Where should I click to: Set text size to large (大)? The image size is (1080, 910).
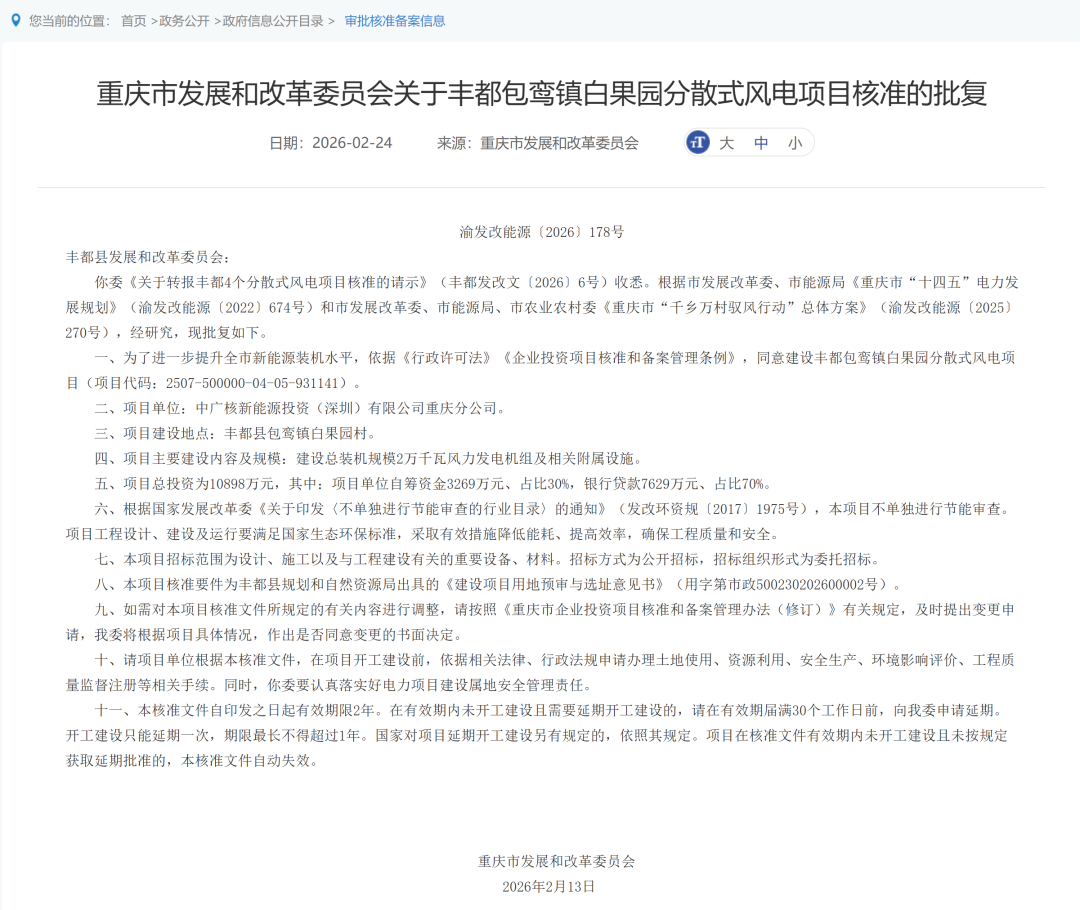pyautogui.click(x=727, y=143)
